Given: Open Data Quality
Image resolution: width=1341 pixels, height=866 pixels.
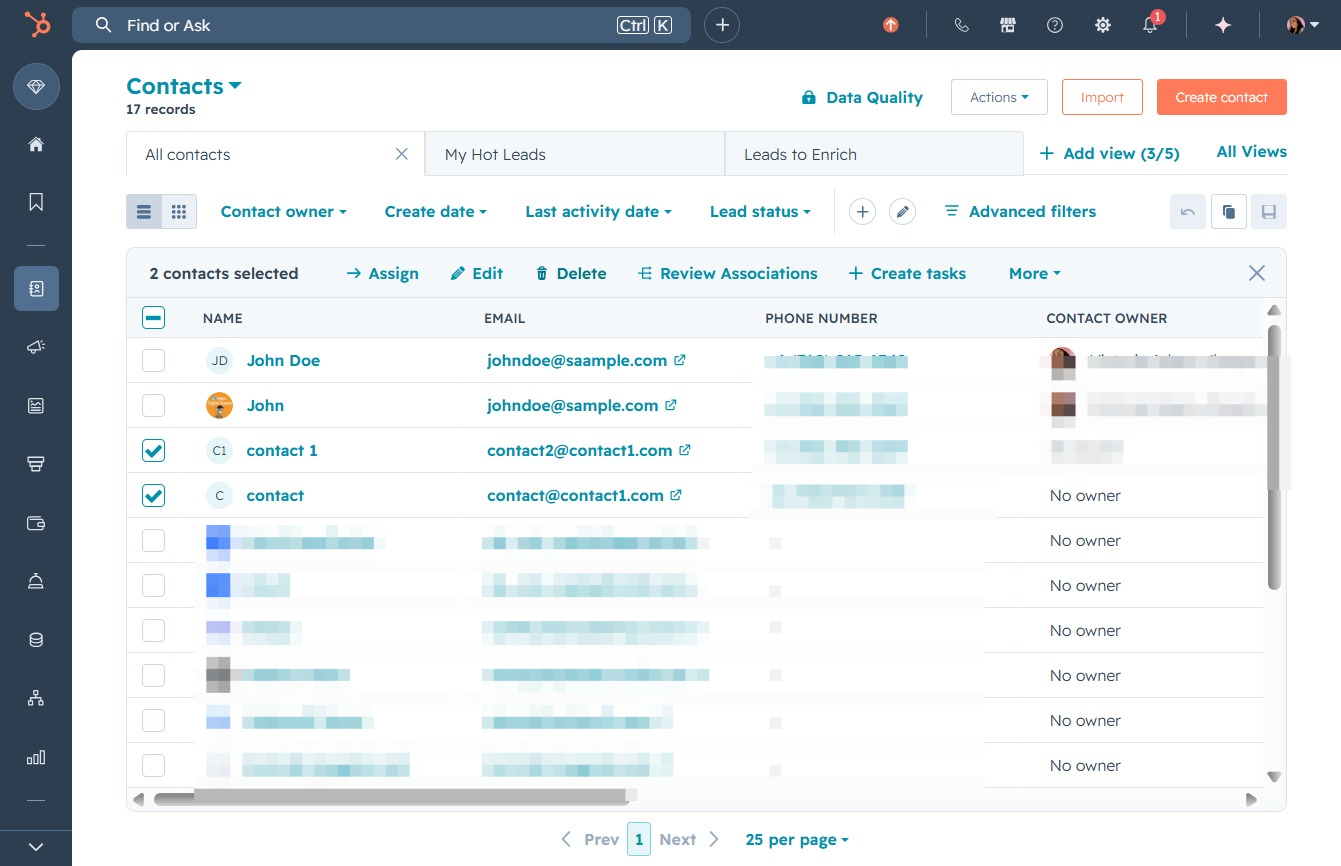Looking at the screenshot, I should tap(862, 98).
